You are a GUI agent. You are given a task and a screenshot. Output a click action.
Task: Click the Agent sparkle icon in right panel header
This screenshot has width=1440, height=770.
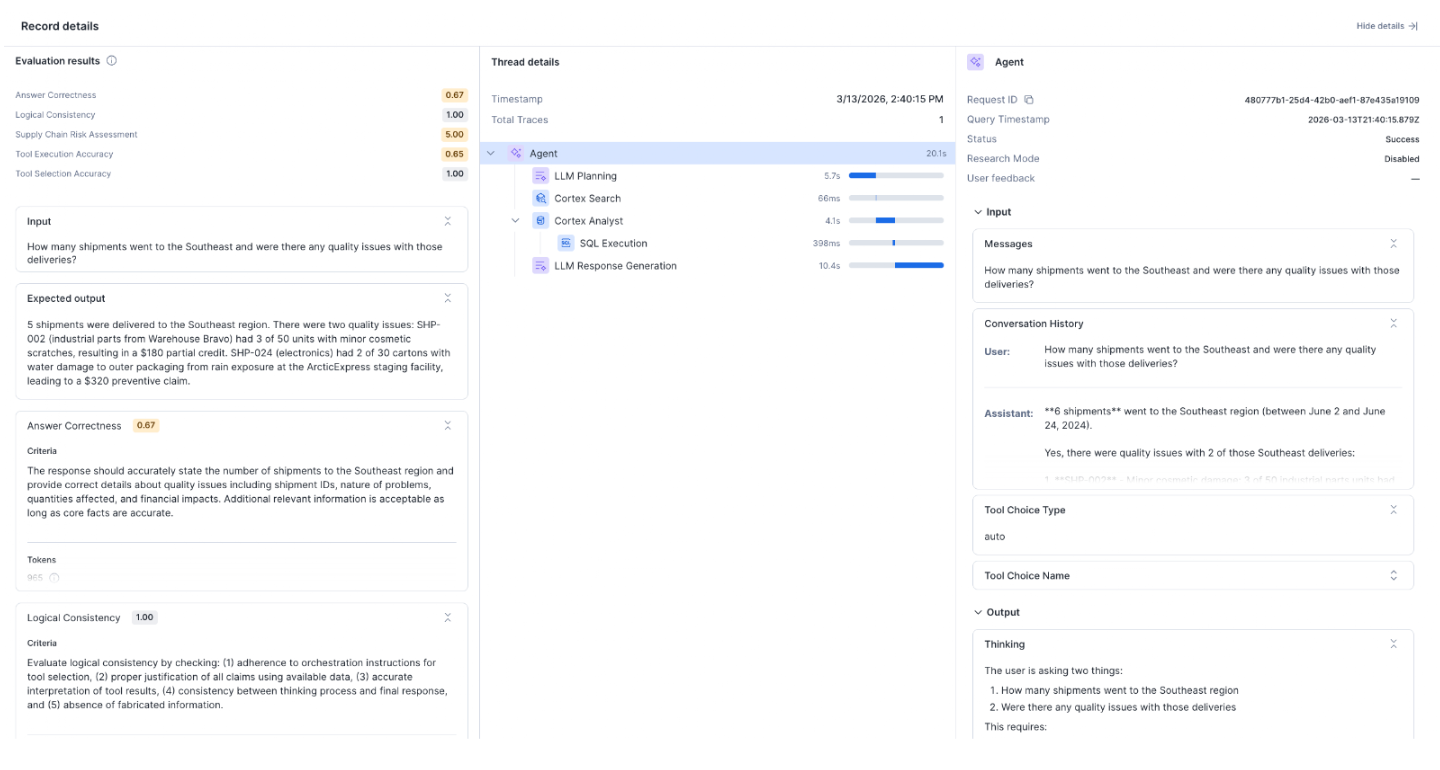(x=975, y=62)
